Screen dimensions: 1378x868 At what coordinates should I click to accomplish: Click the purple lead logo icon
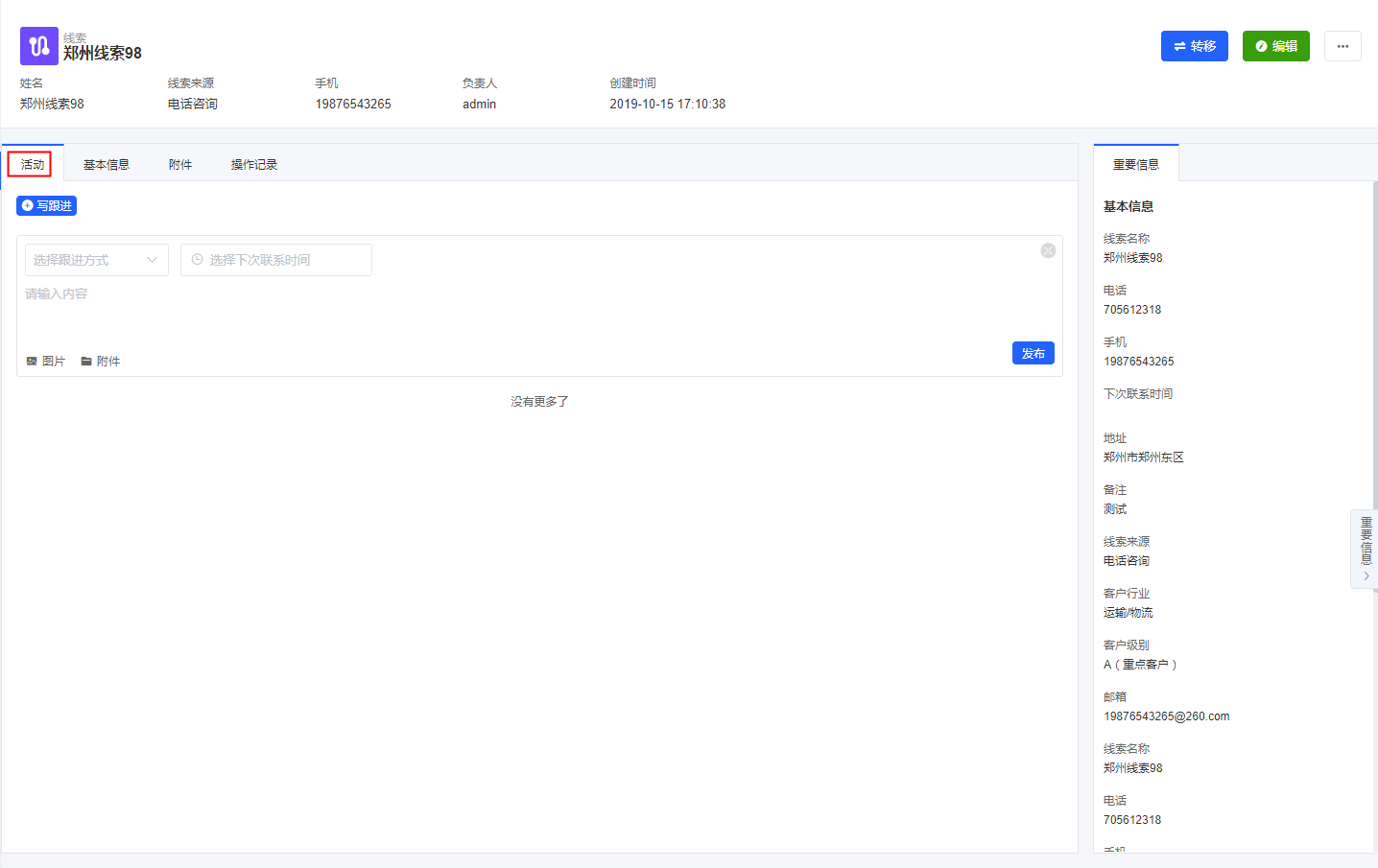click(x=38, y=46)
